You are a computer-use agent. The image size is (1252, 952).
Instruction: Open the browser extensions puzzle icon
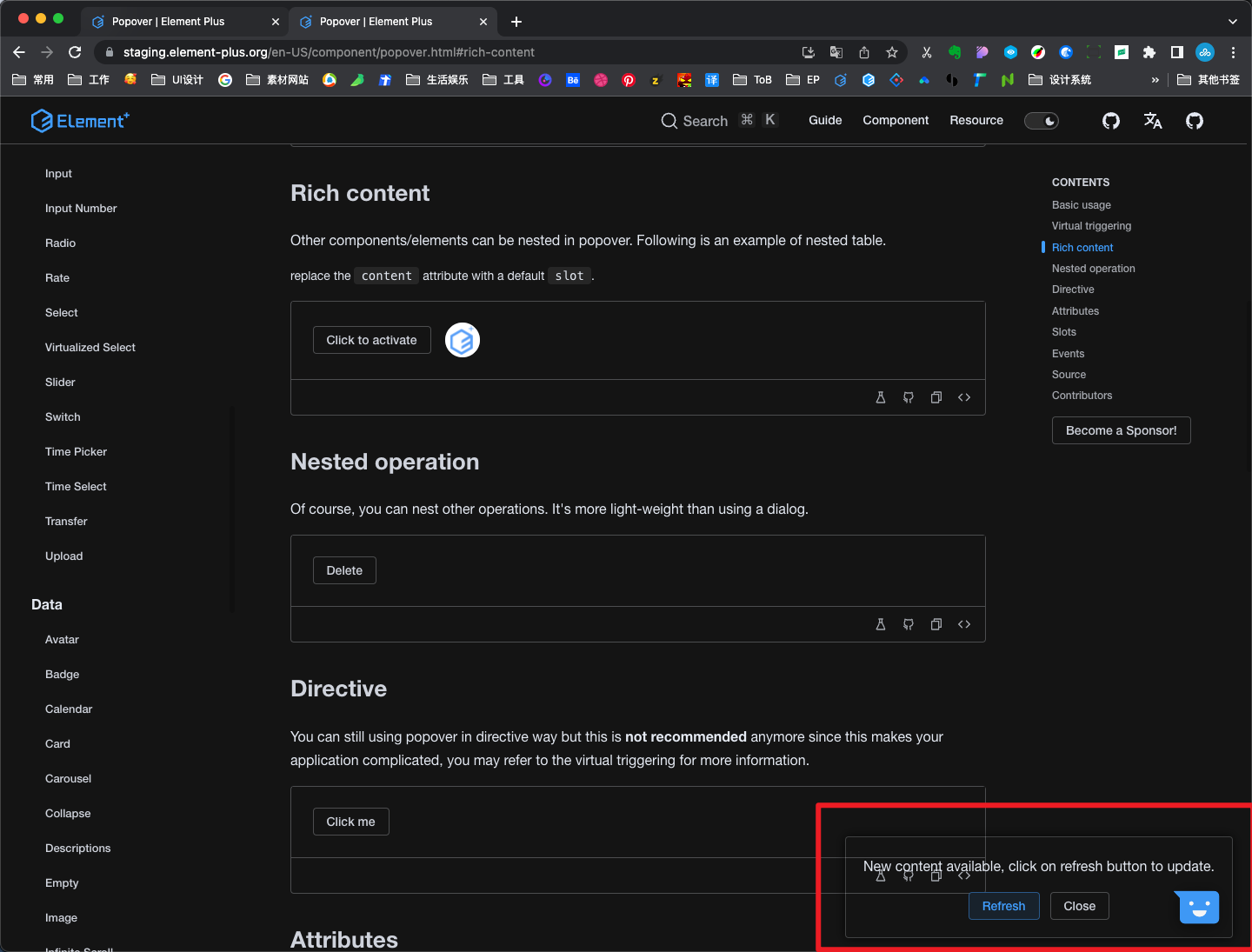[1149, 52]
